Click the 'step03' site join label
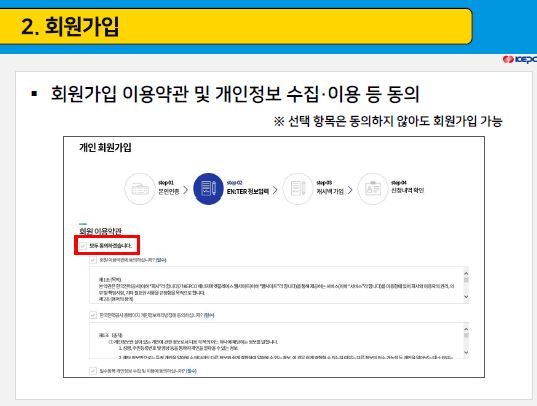537x406 pixels. [330, 187]
